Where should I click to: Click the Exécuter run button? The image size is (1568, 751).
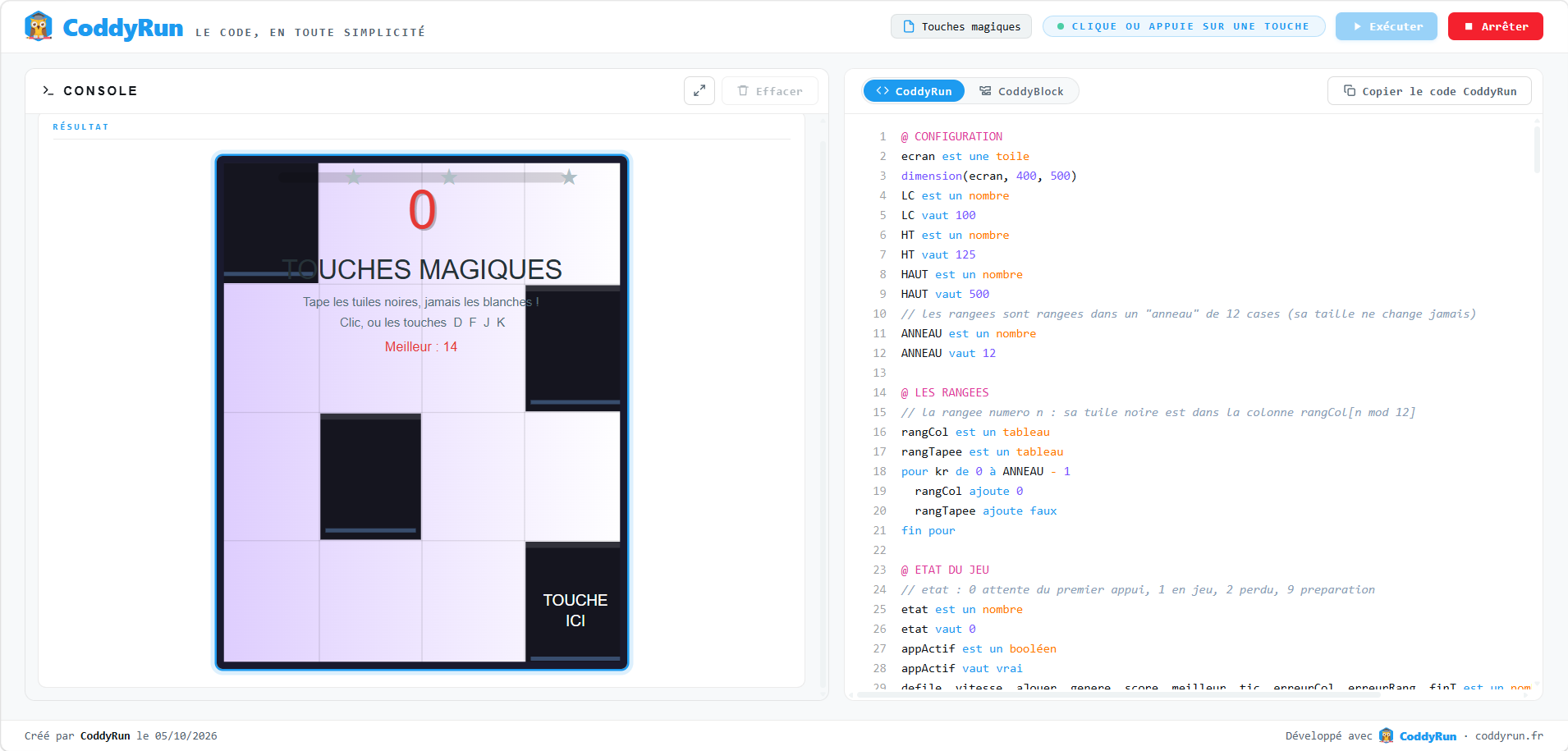pyautogui.click(x=1387, y=26)
